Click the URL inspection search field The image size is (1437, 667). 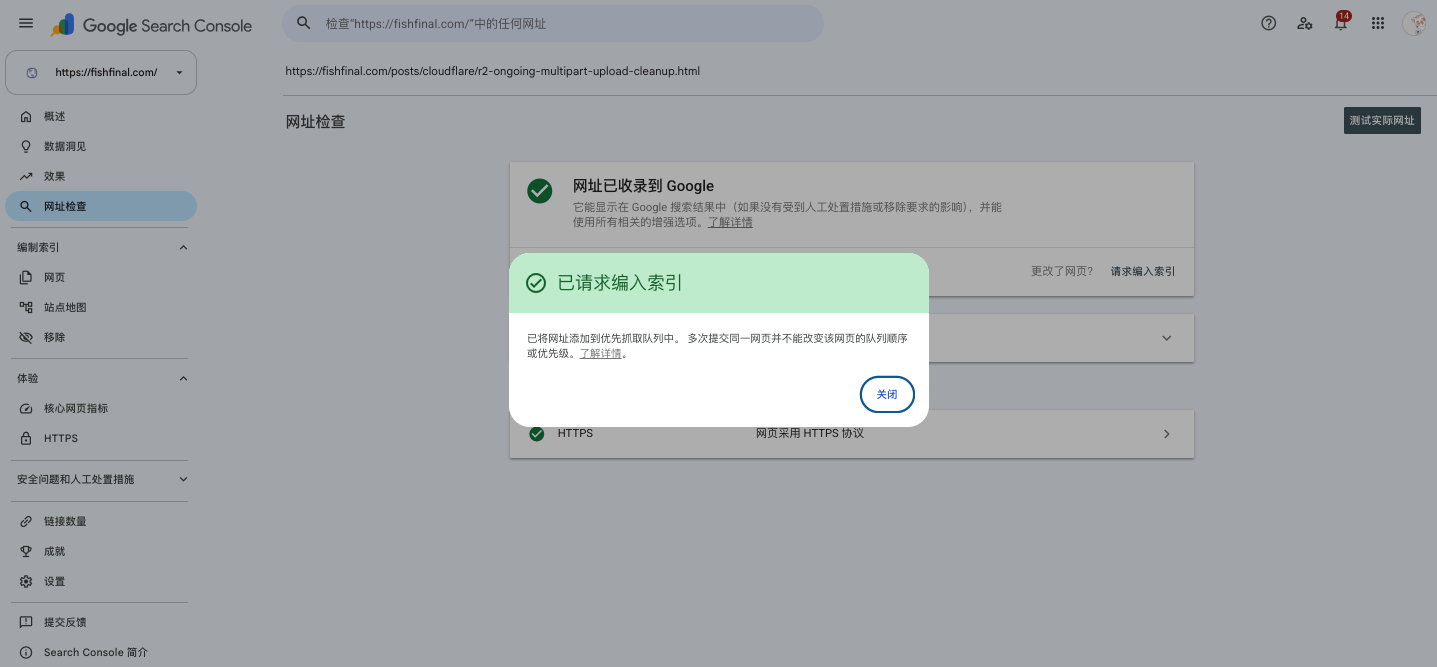click(x=553, y=23)
